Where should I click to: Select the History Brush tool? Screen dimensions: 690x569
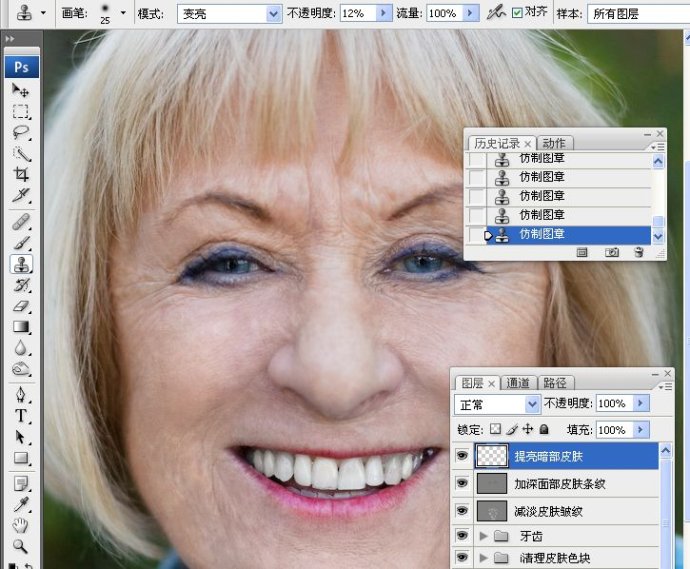pyautogui.click(x=20, y=285)
